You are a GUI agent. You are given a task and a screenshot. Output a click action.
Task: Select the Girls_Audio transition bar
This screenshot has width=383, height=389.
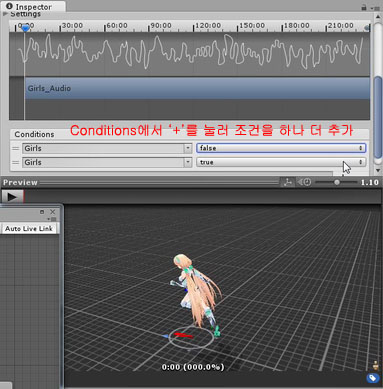[197, 88]
